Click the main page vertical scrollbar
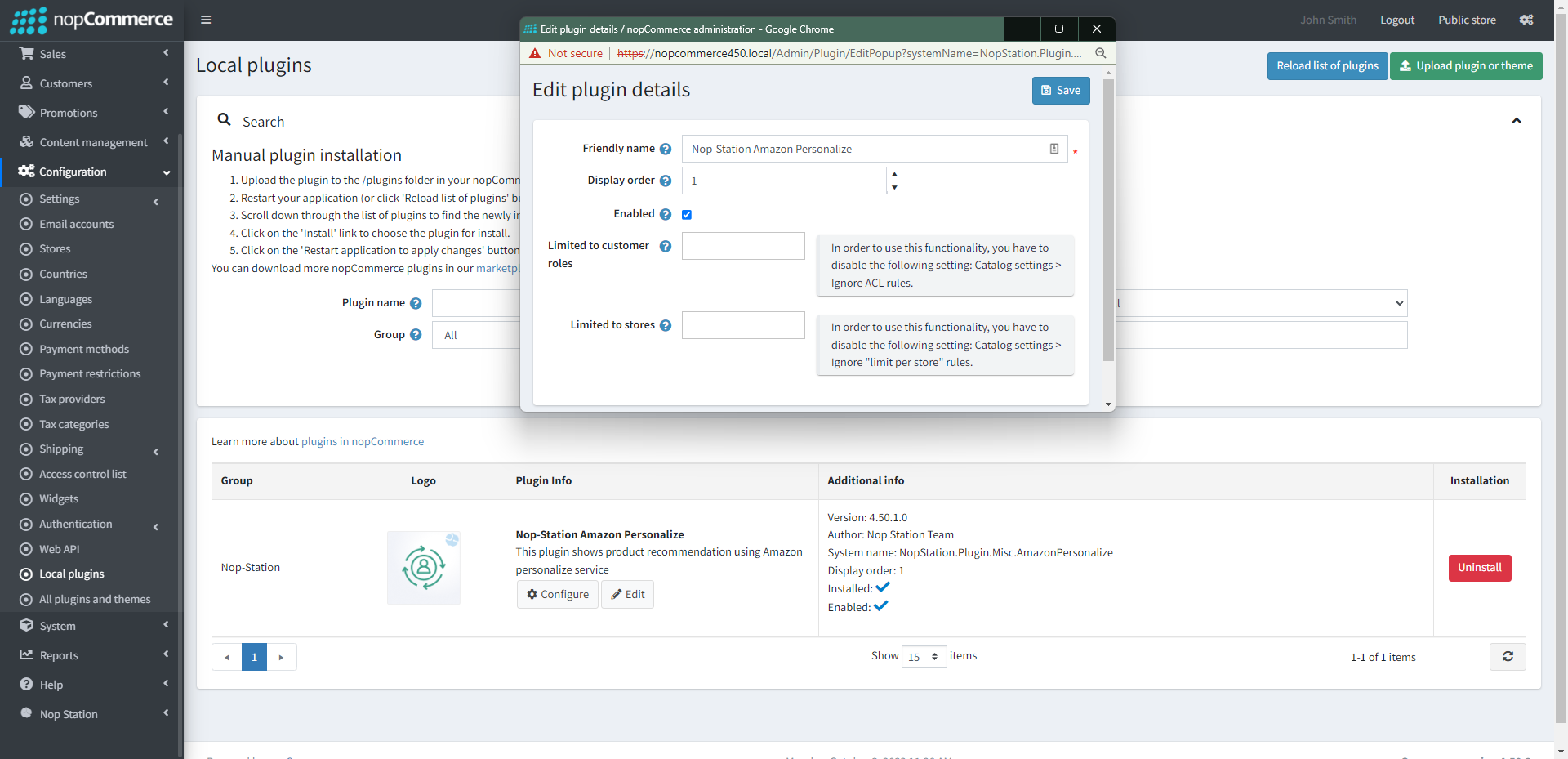This screenshot has height=759, width=1568. (x=1561, y=368)
